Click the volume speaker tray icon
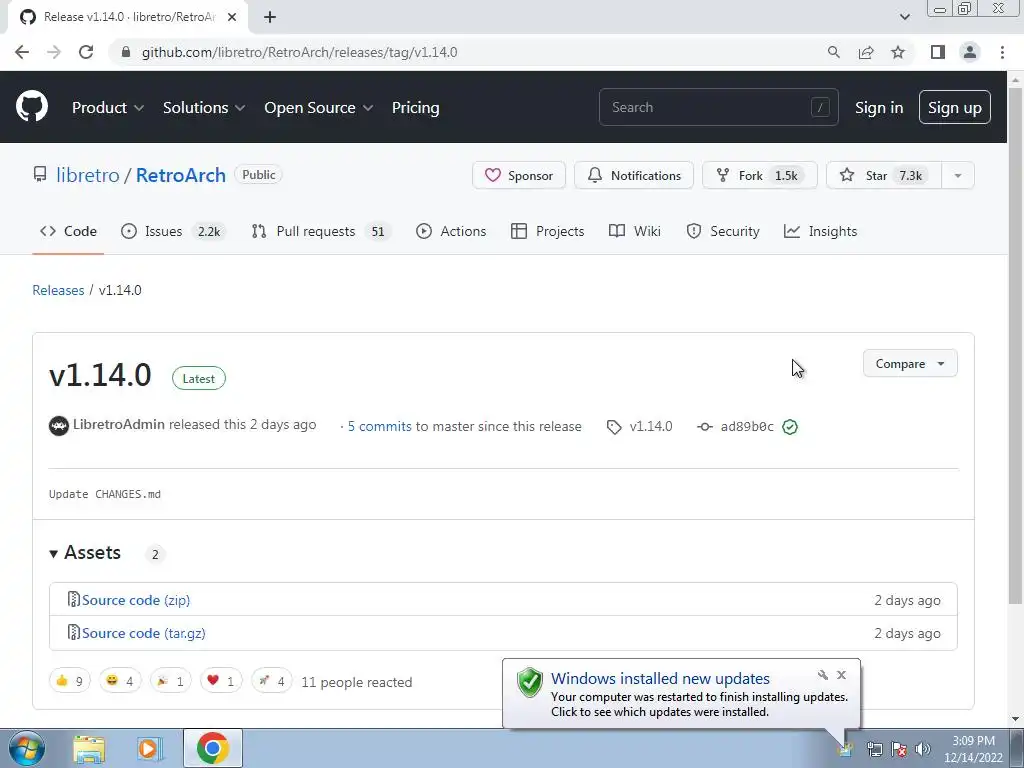 [x=923, y=749]
